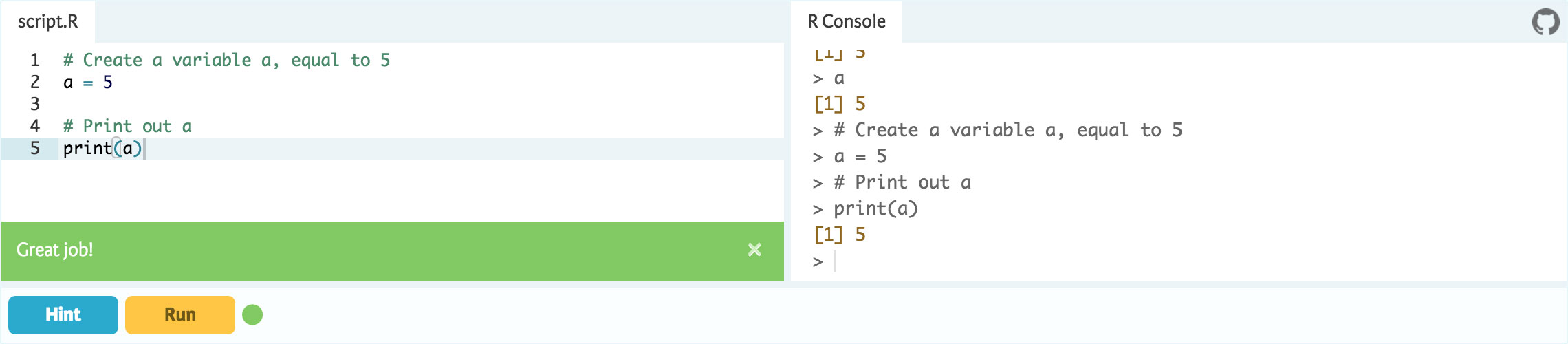Click the print(a) command in console output

coord(875,208)
